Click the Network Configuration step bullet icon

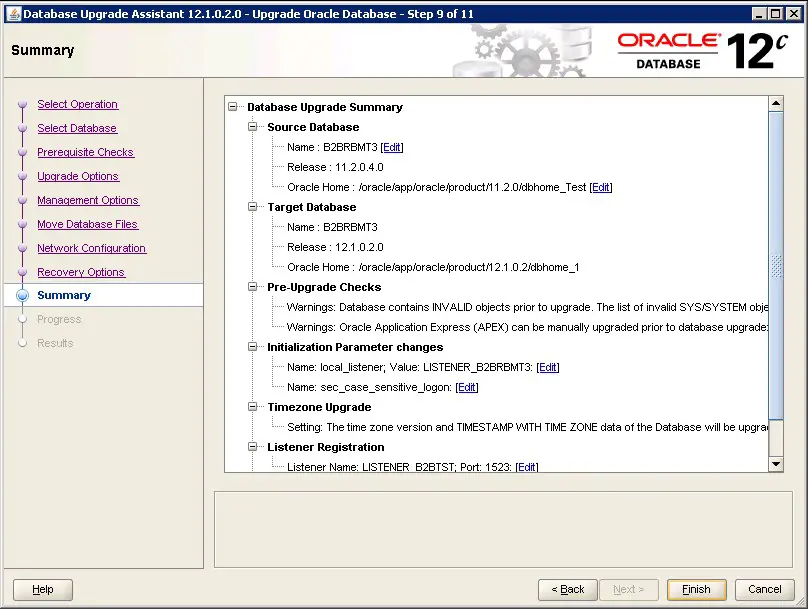click(22, 248)
